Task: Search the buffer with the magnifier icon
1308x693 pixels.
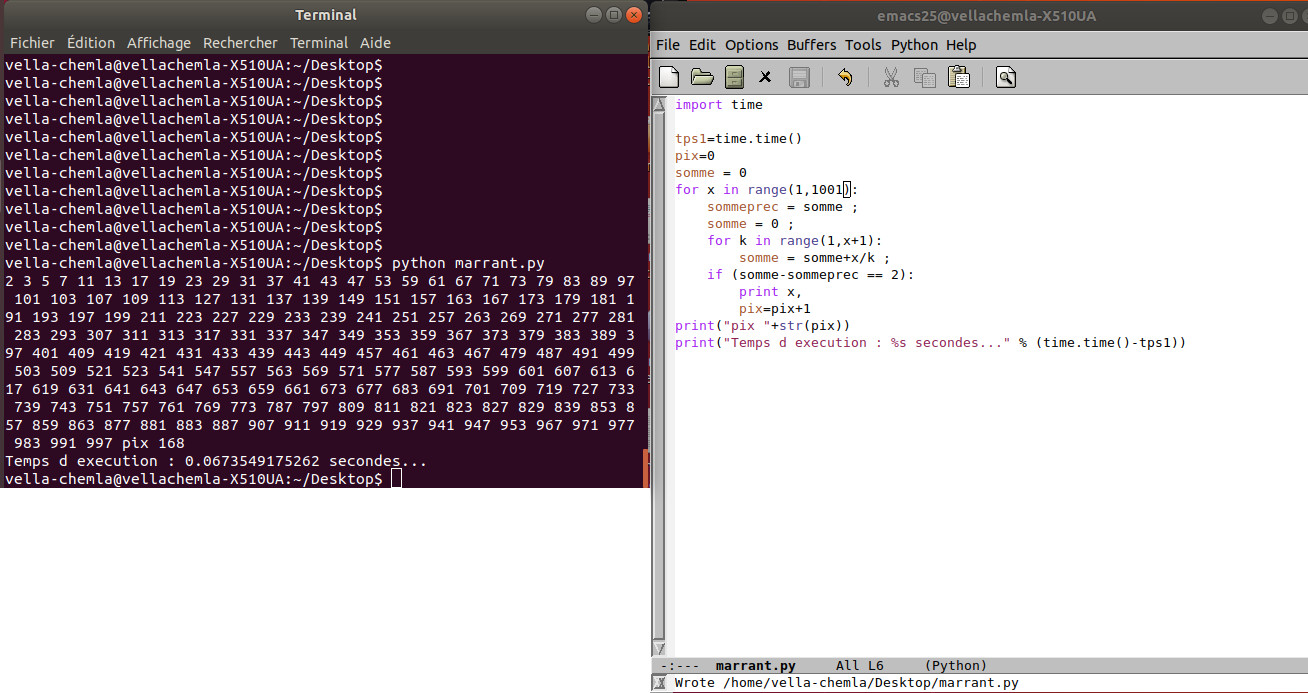Action: (1005, 77)
